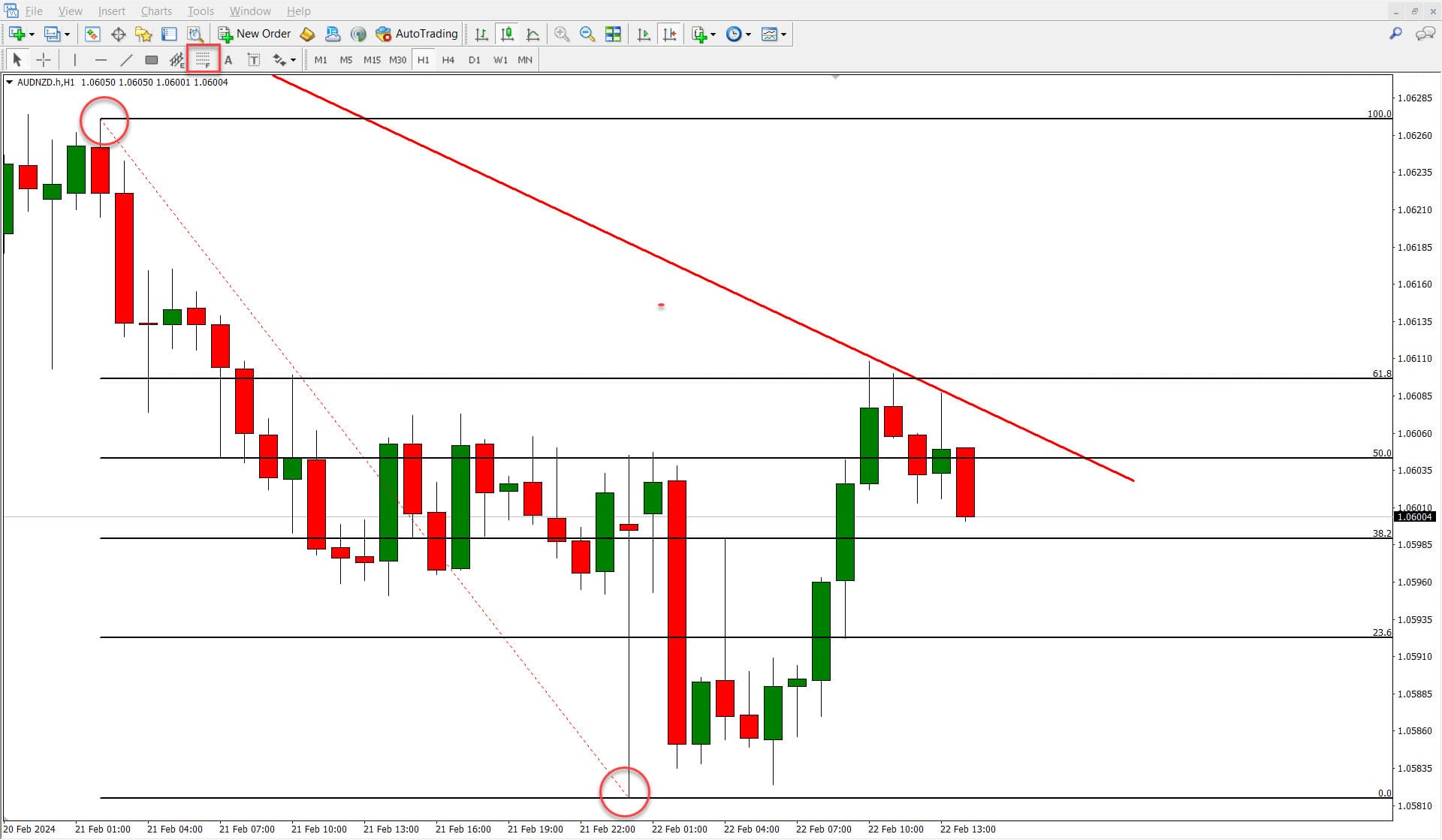Image resolution: width=1442 pixels, height=840 pixels.
Task: Switch to H4 timeframe
Action: 448,60
